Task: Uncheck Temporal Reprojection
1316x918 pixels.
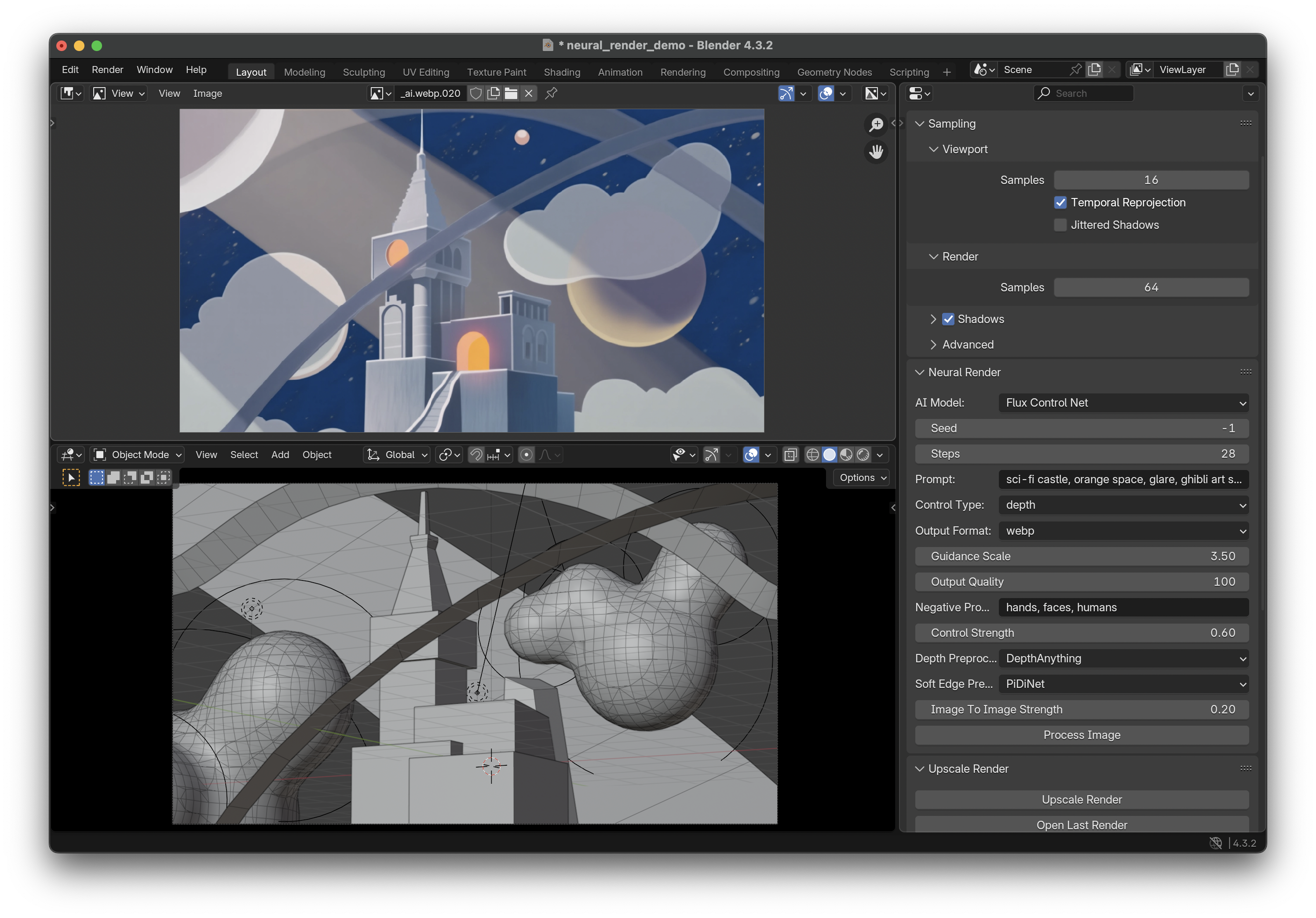Action: coord(1060,202)
